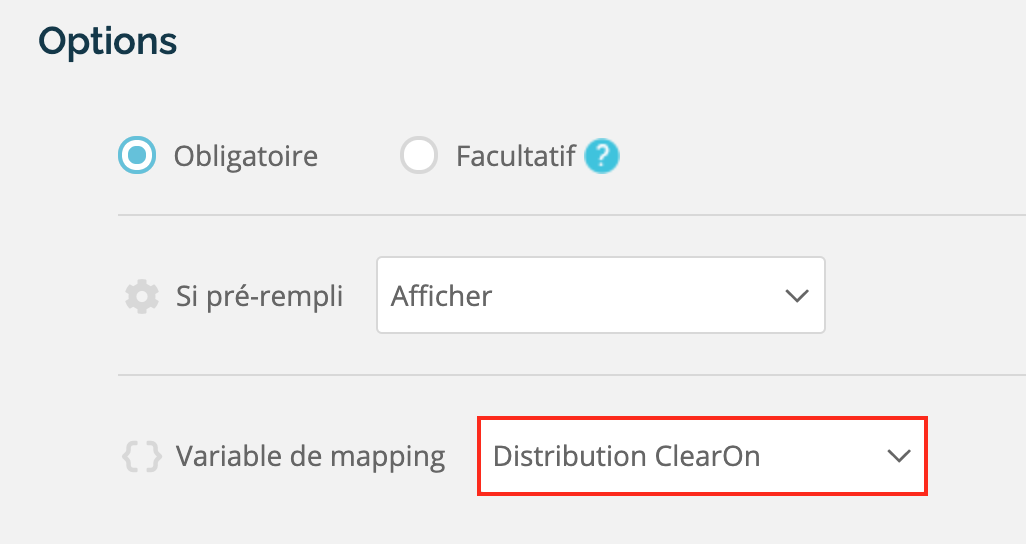Select the Obligatoire radio button
Image resolution: width=1026 pixels, height=544 pixels.
click(137, 155)
